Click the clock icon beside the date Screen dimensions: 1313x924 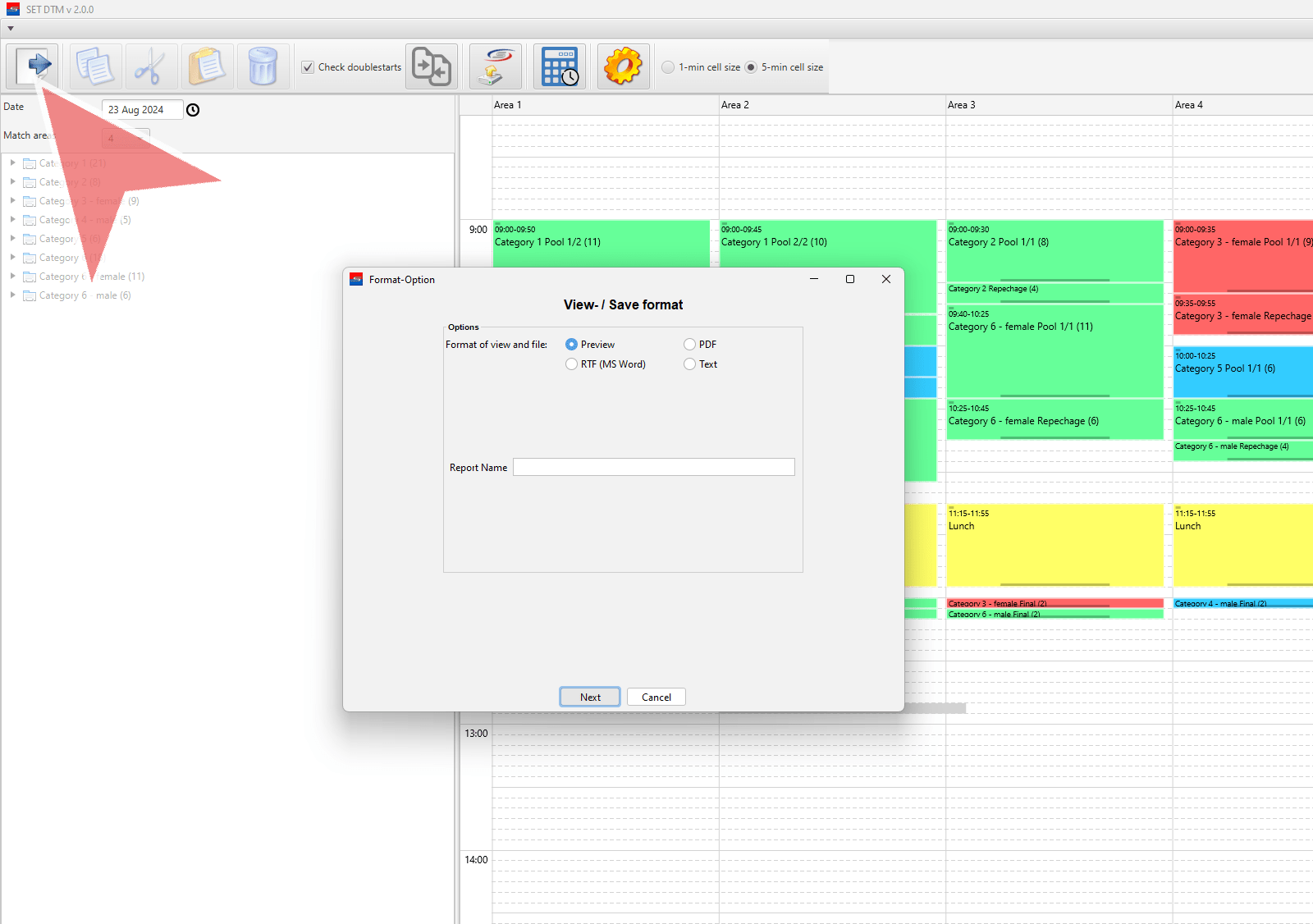[193, 110]
